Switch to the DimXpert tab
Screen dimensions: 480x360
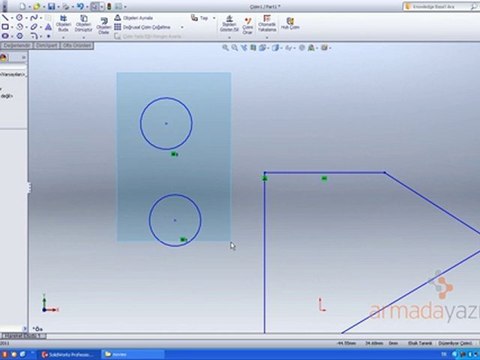pos(47,45)
